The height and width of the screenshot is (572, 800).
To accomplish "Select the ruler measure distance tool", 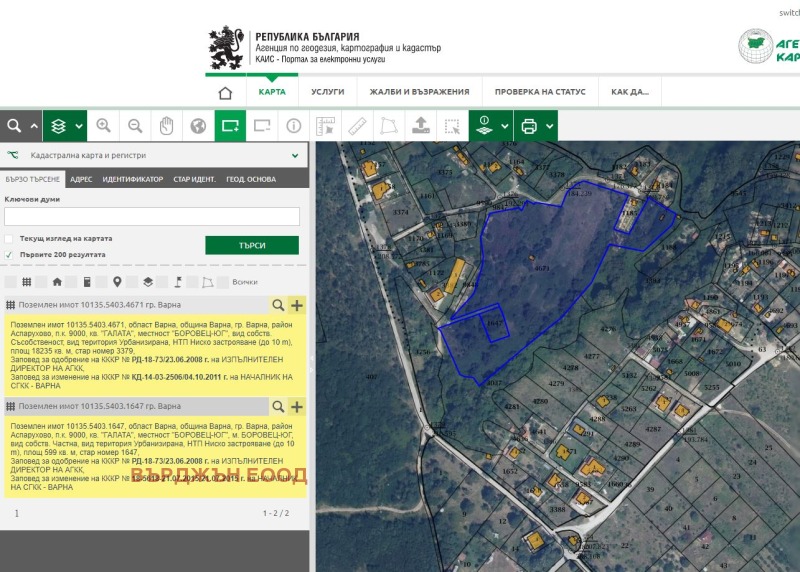I will (x=356, y=126).
